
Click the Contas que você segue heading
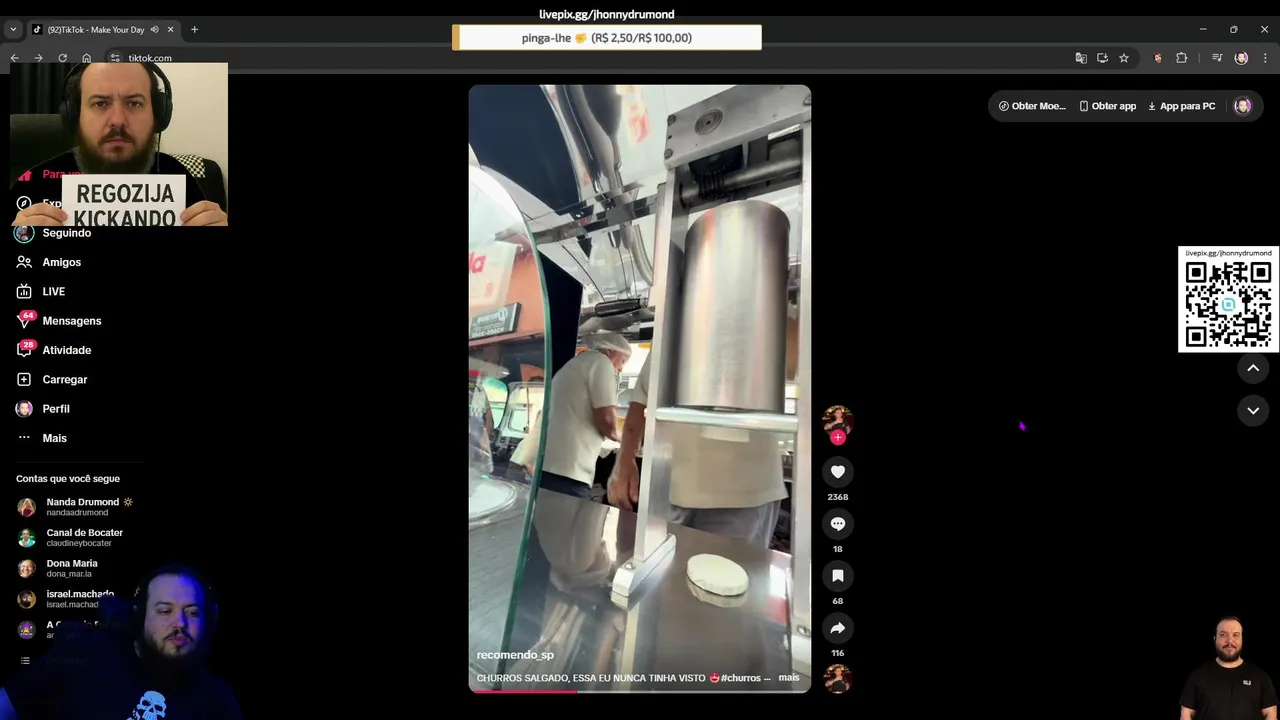pyautogui.click(x=68, y=479)
